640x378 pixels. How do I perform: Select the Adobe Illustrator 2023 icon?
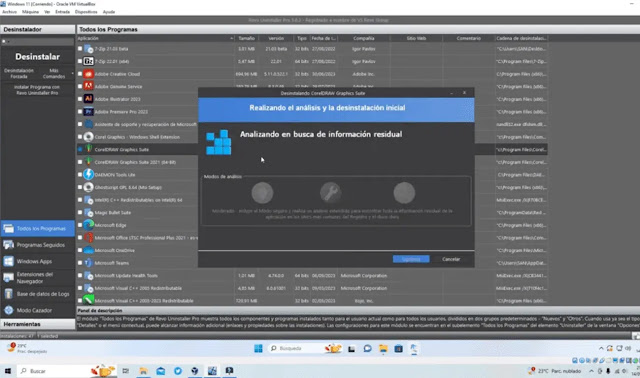89,99
